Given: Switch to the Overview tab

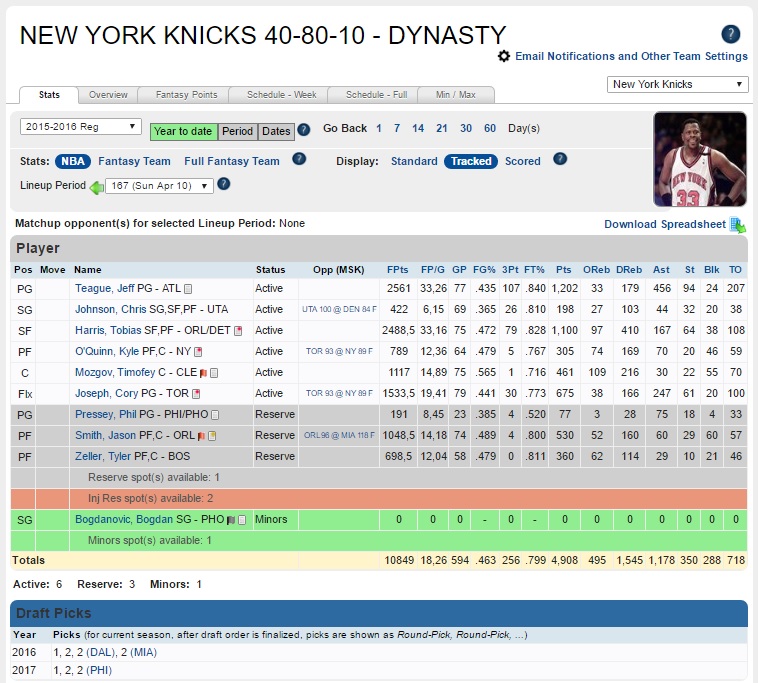Looking at the screenshot, I should 108,95.
